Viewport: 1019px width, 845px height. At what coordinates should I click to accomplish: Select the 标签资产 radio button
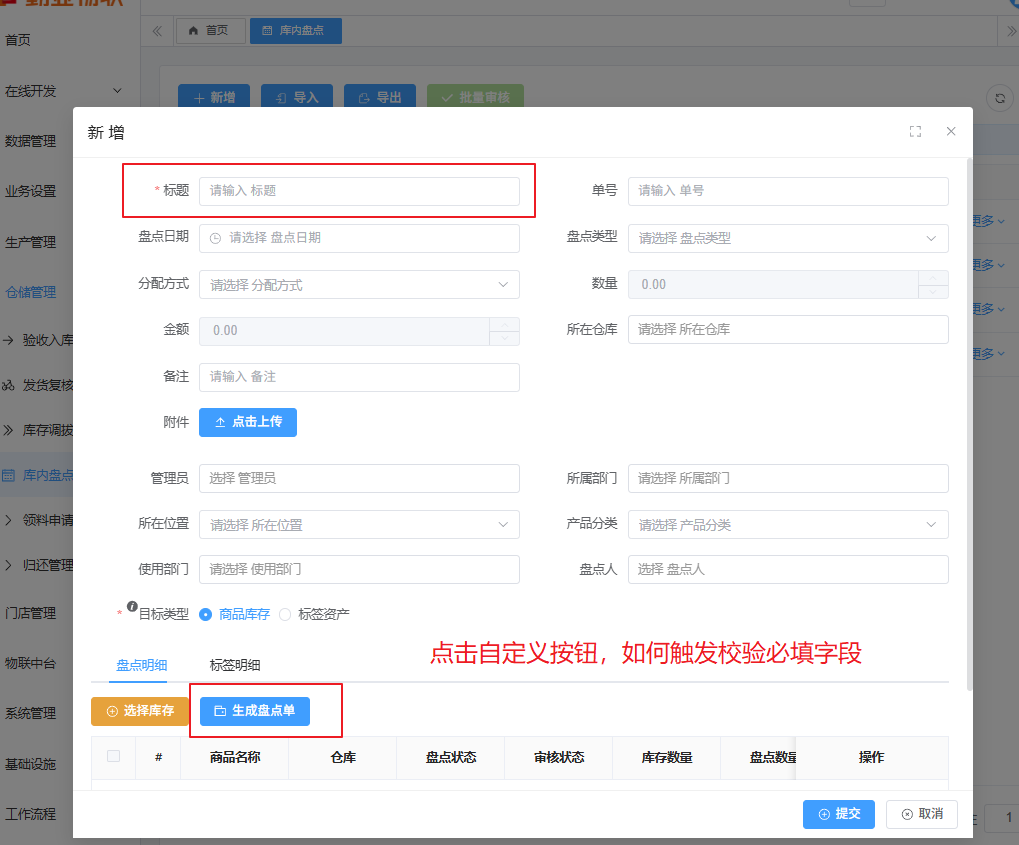[285, 614]
